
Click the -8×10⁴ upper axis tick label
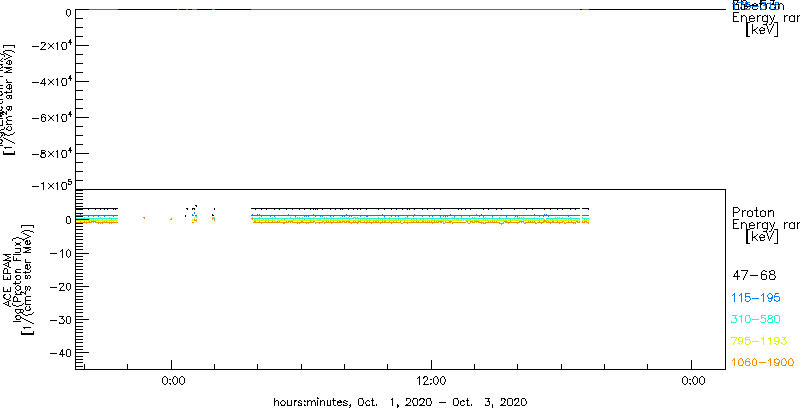[51, 153]
